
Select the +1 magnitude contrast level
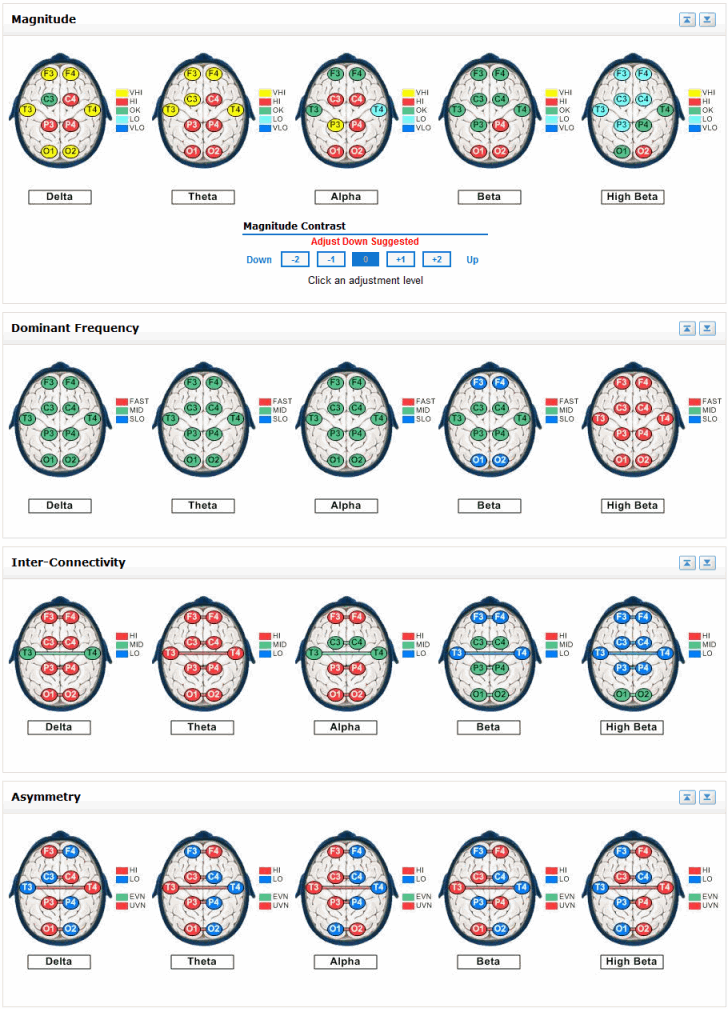click(x=400, y=260)
